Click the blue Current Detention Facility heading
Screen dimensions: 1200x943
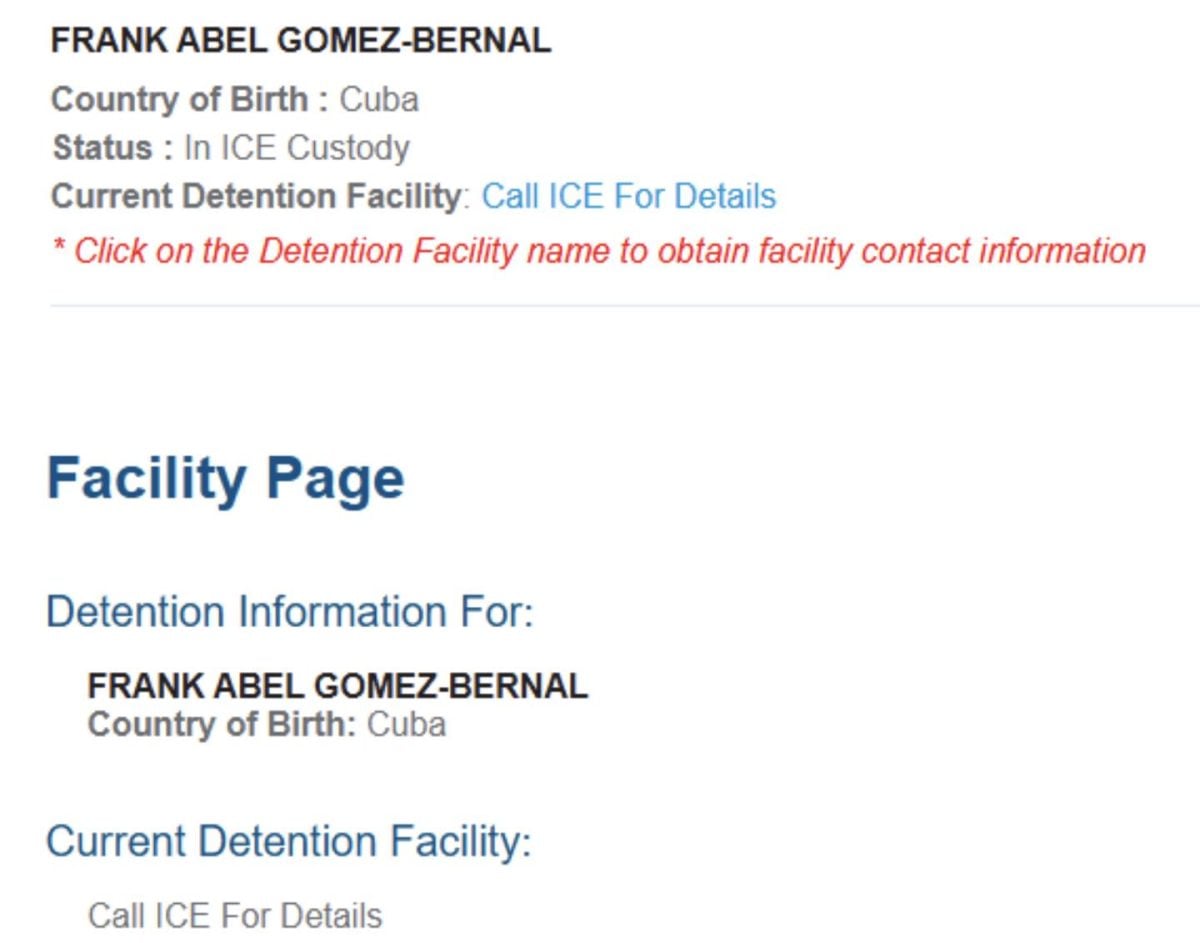pos(288,841)
